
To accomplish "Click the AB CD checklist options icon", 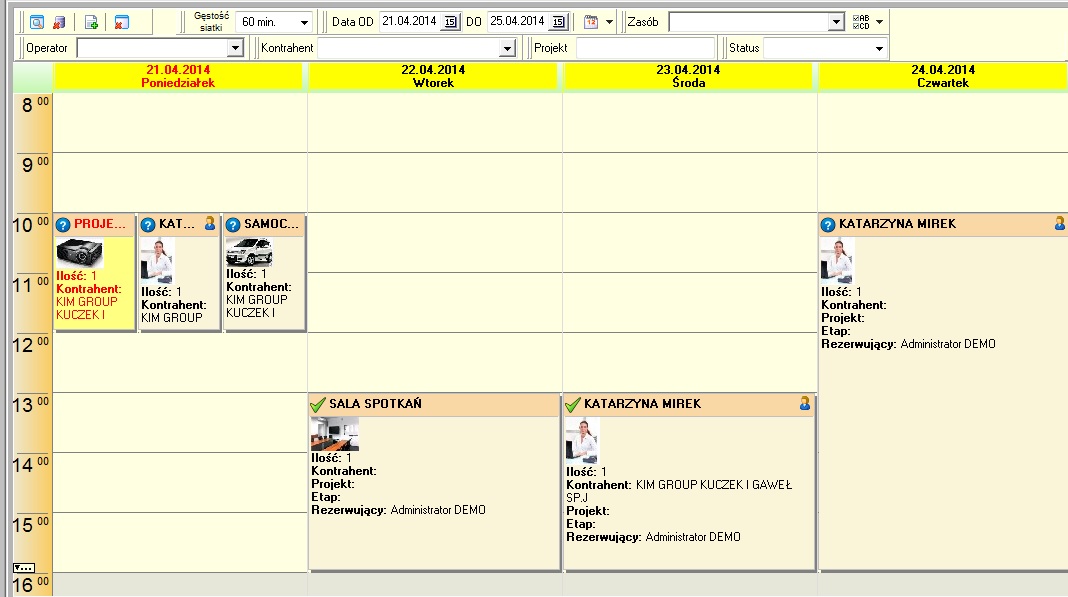I will pos(861,22).
